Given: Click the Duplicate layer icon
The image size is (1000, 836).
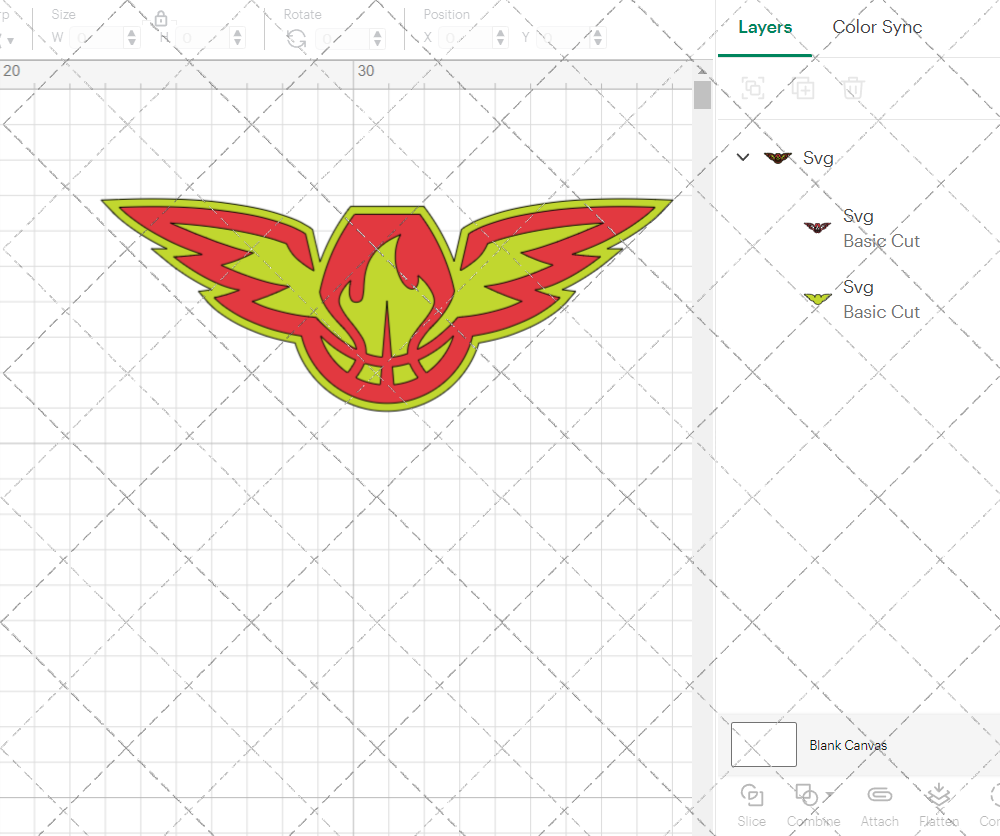Looking at the screenshot, I should click(x=803, y=87).
